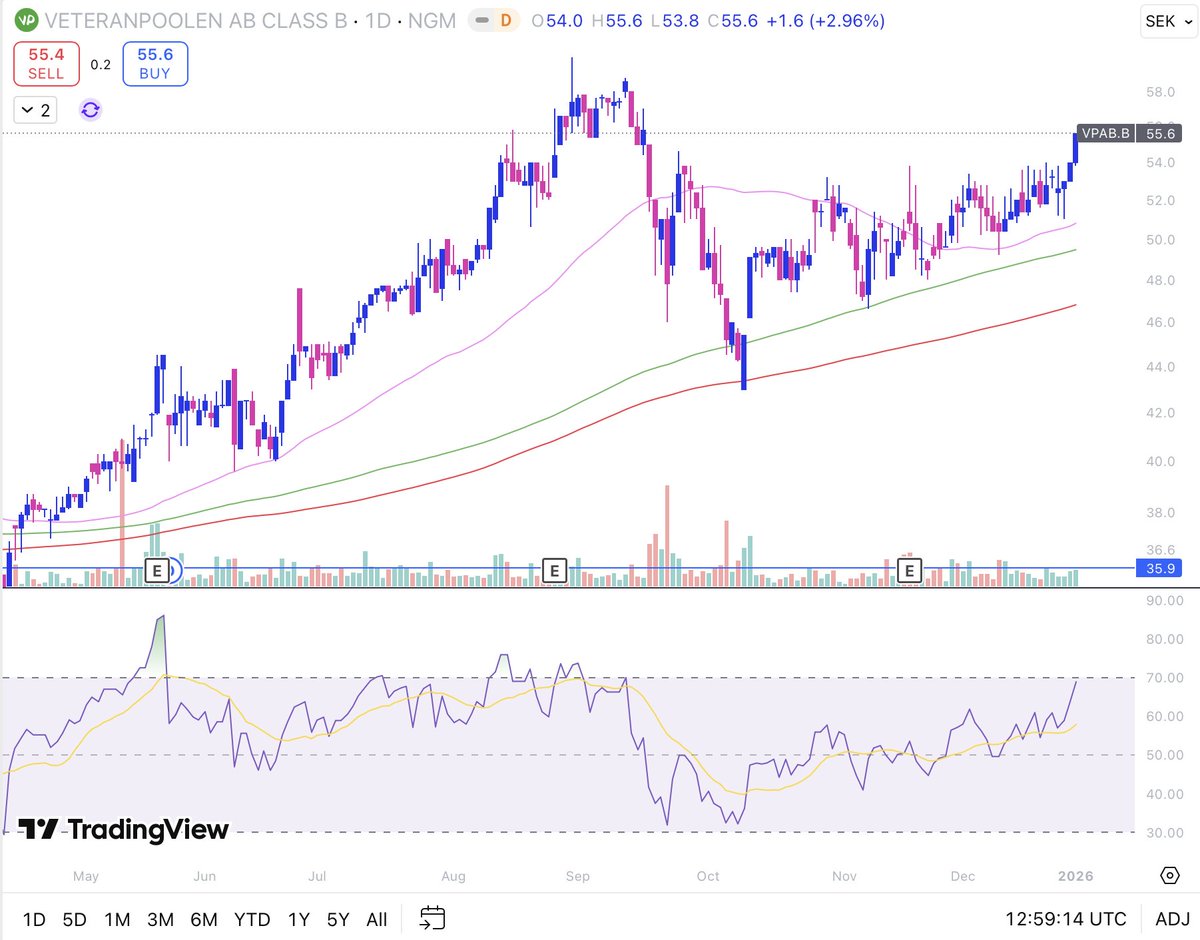Select the 3M time range
This screenshot has height=940, width=1200.
pyautogui.click(x=160, y=919)
